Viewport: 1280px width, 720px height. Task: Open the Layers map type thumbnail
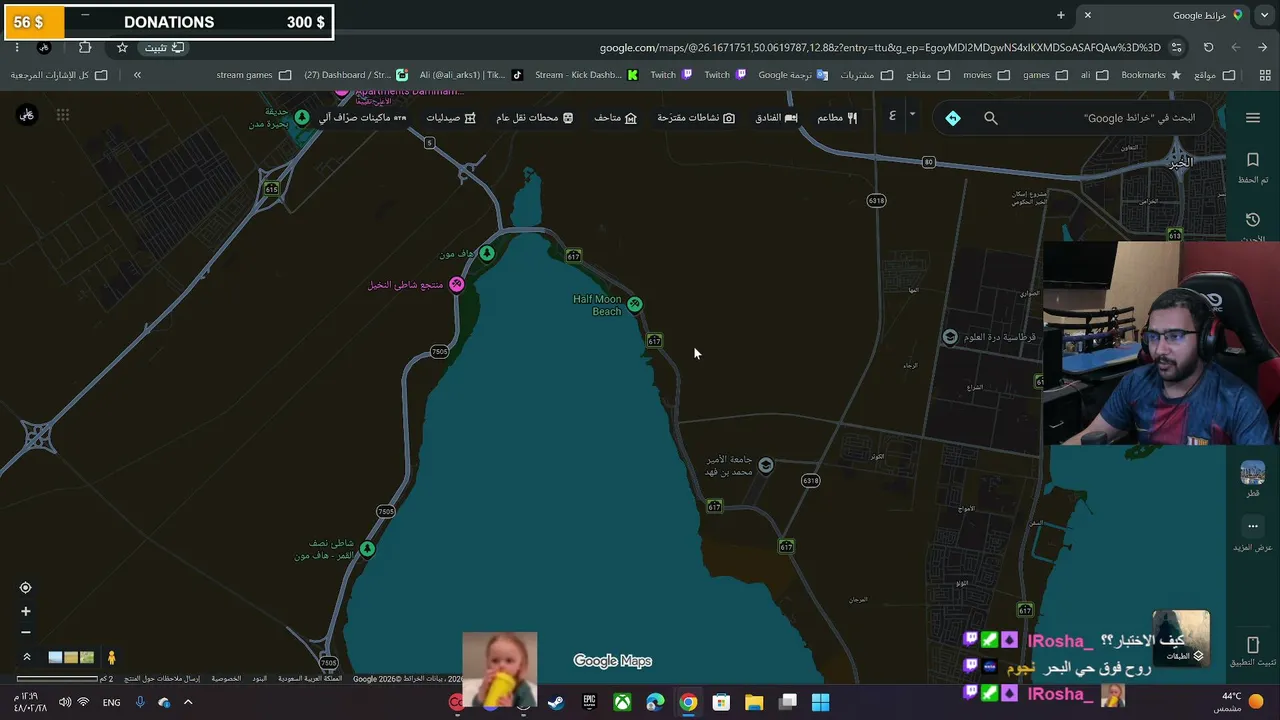point(1181,638)
